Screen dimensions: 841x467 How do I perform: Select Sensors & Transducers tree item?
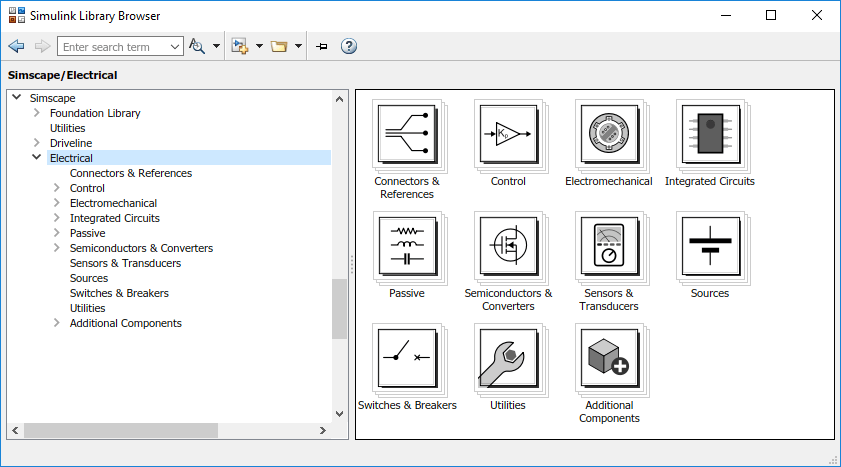(126, 263)
